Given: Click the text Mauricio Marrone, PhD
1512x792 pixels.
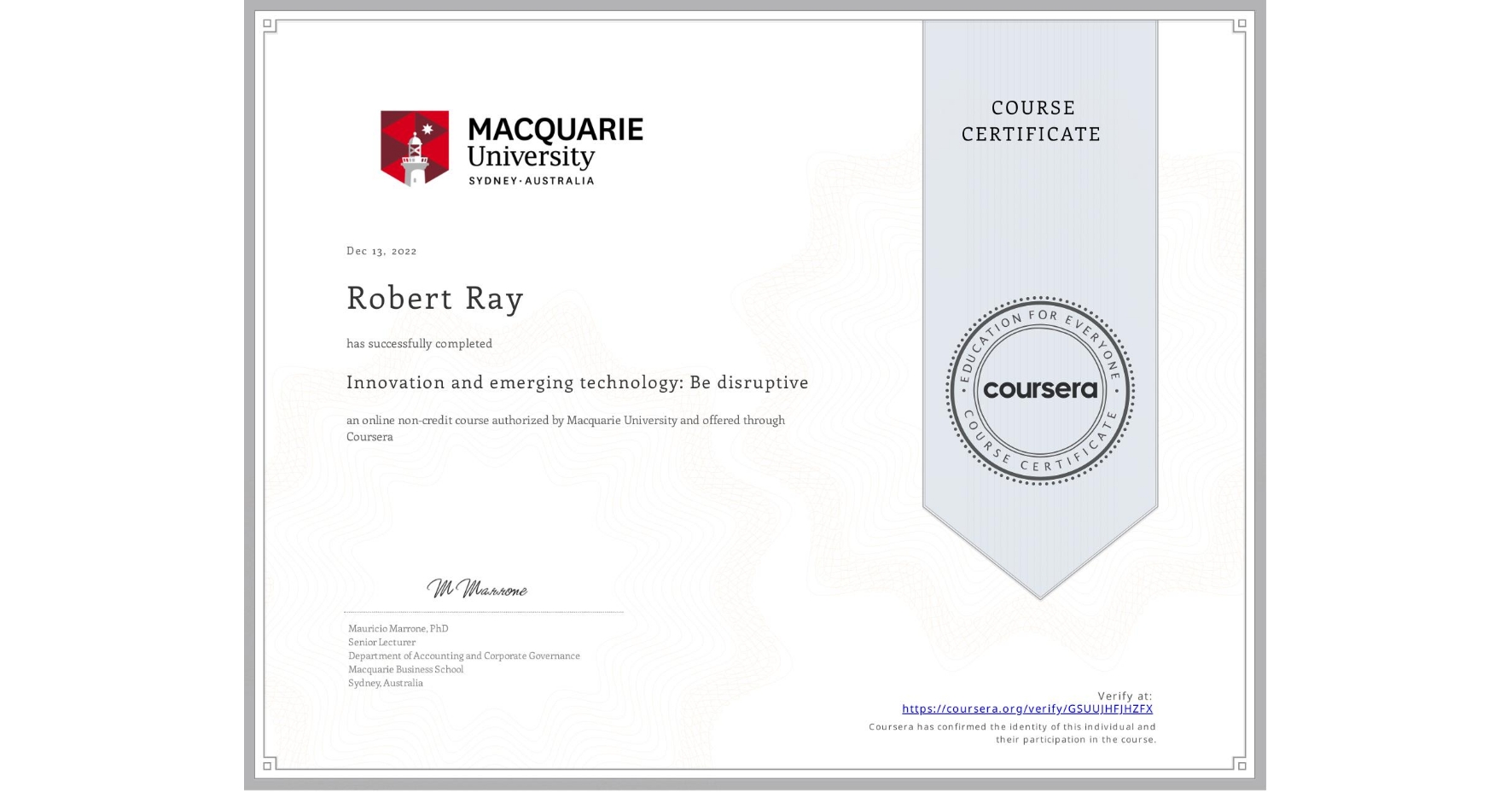Looking at the screenshot, I should (398, 628).
